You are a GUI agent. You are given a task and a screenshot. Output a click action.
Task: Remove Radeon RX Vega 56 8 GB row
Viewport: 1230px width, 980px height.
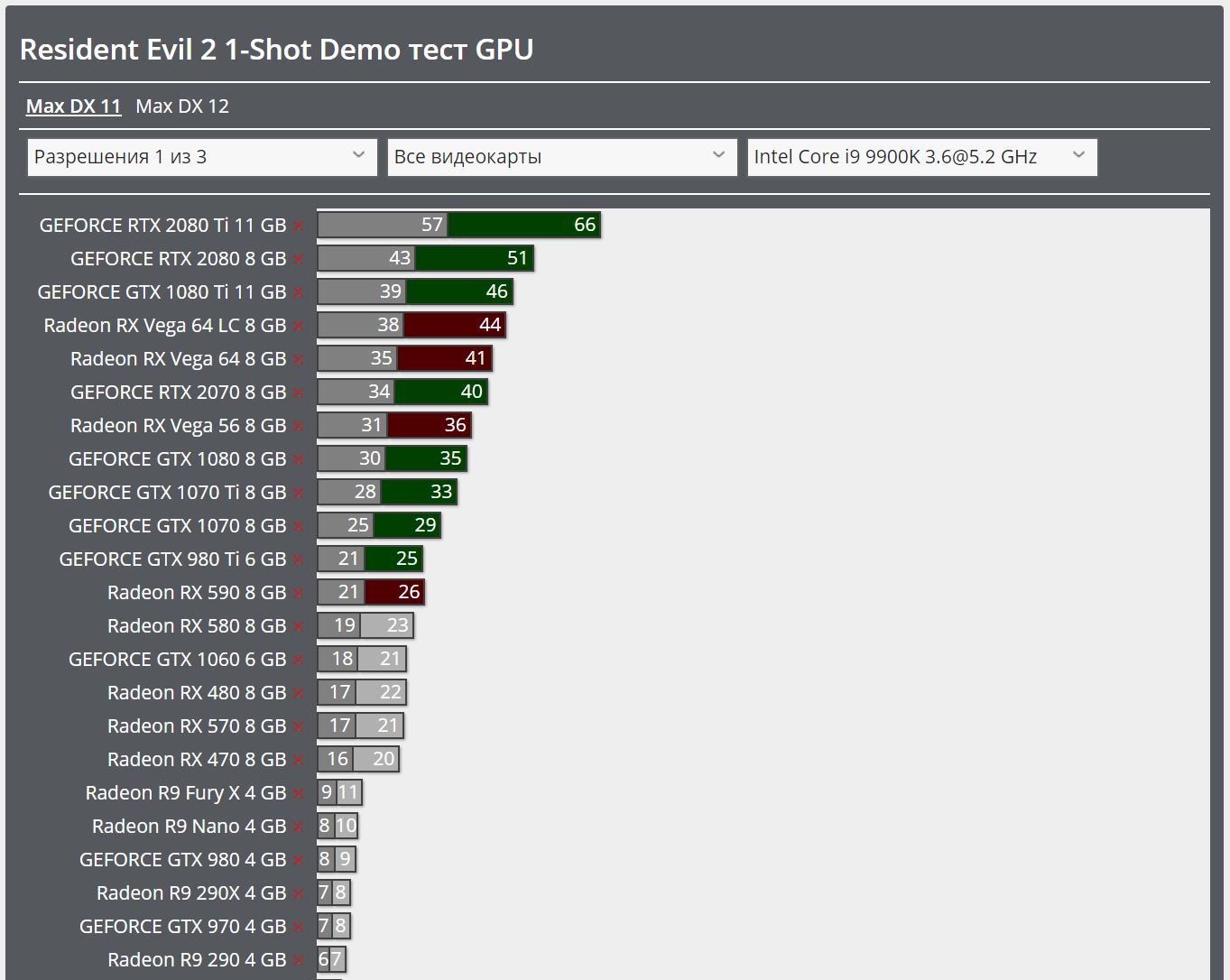[299, 427]
